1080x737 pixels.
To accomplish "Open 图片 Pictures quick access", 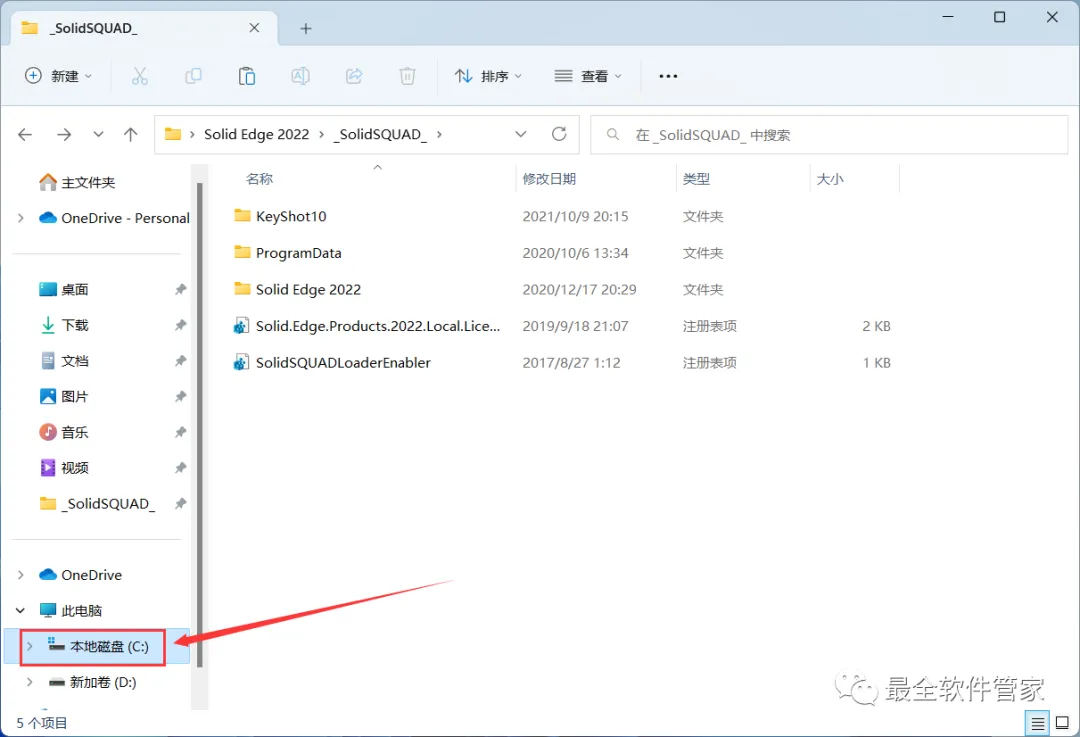I will 64,397.
